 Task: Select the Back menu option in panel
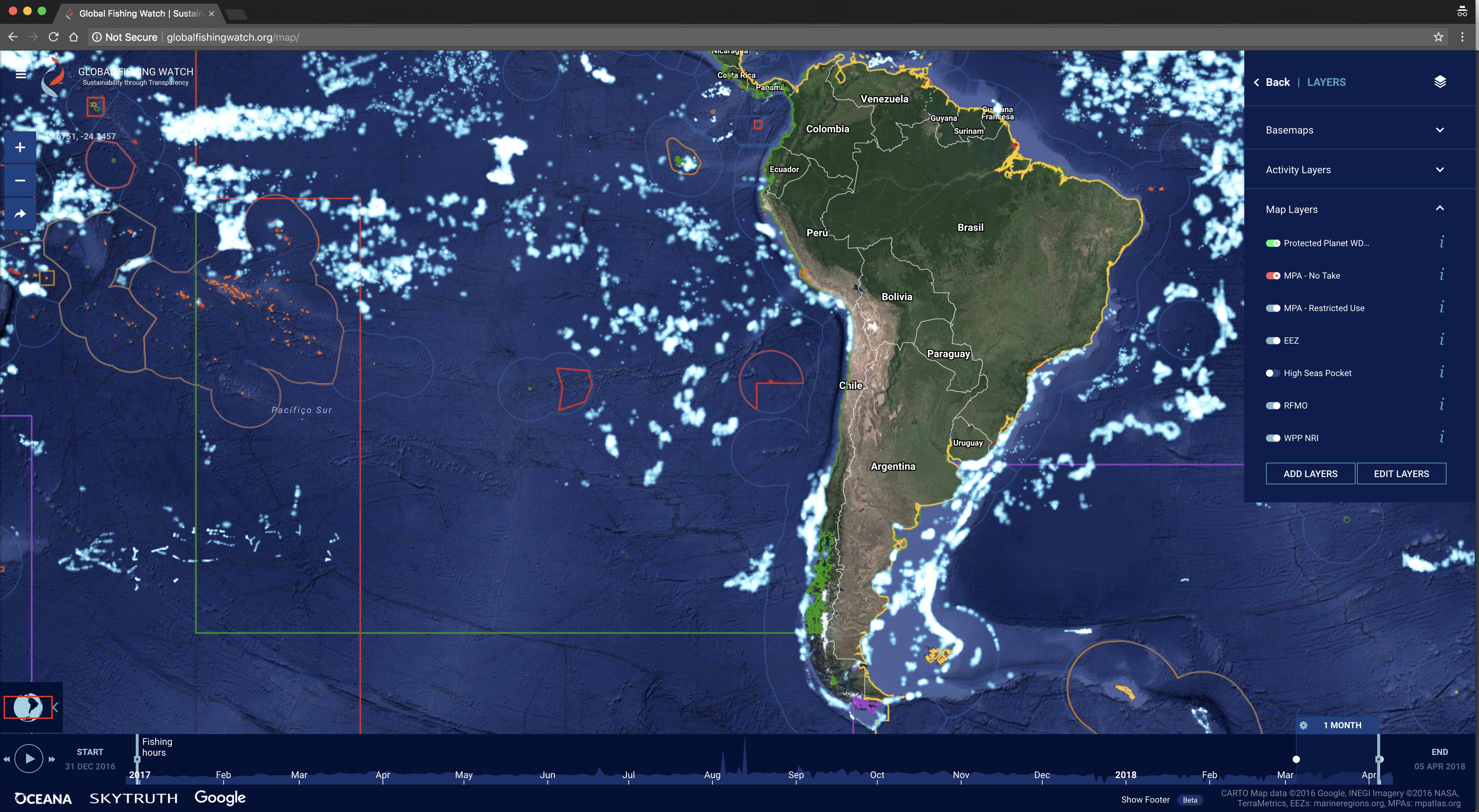tap(1277, 82)
